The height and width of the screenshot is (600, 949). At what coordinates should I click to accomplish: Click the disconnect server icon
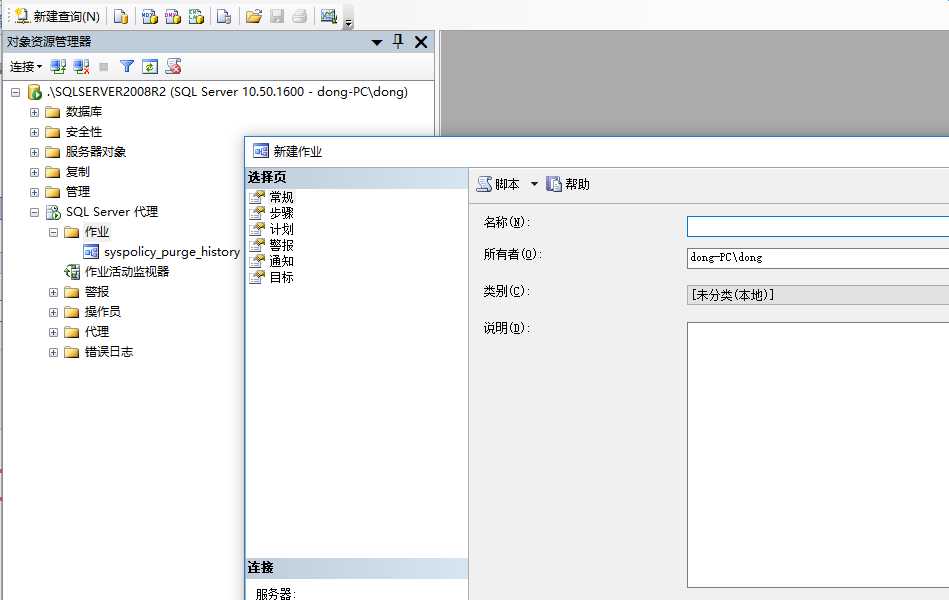(81, 67)
